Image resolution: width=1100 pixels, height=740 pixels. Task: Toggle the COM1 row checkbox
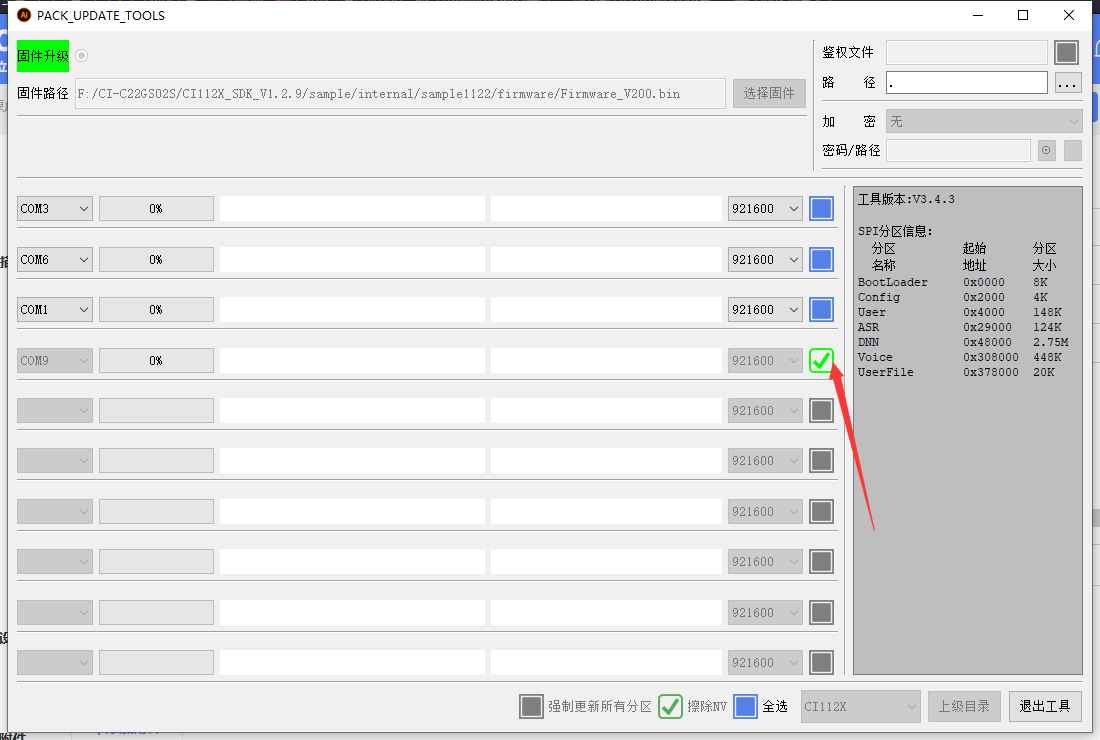click(x=821, y=309)
